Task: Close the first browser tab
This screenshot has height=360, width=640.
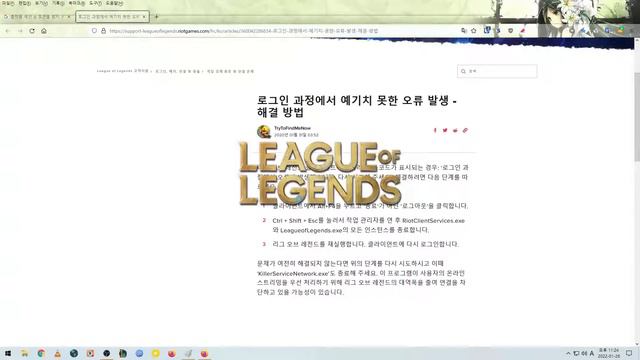Action: click(x=69, y=17)
